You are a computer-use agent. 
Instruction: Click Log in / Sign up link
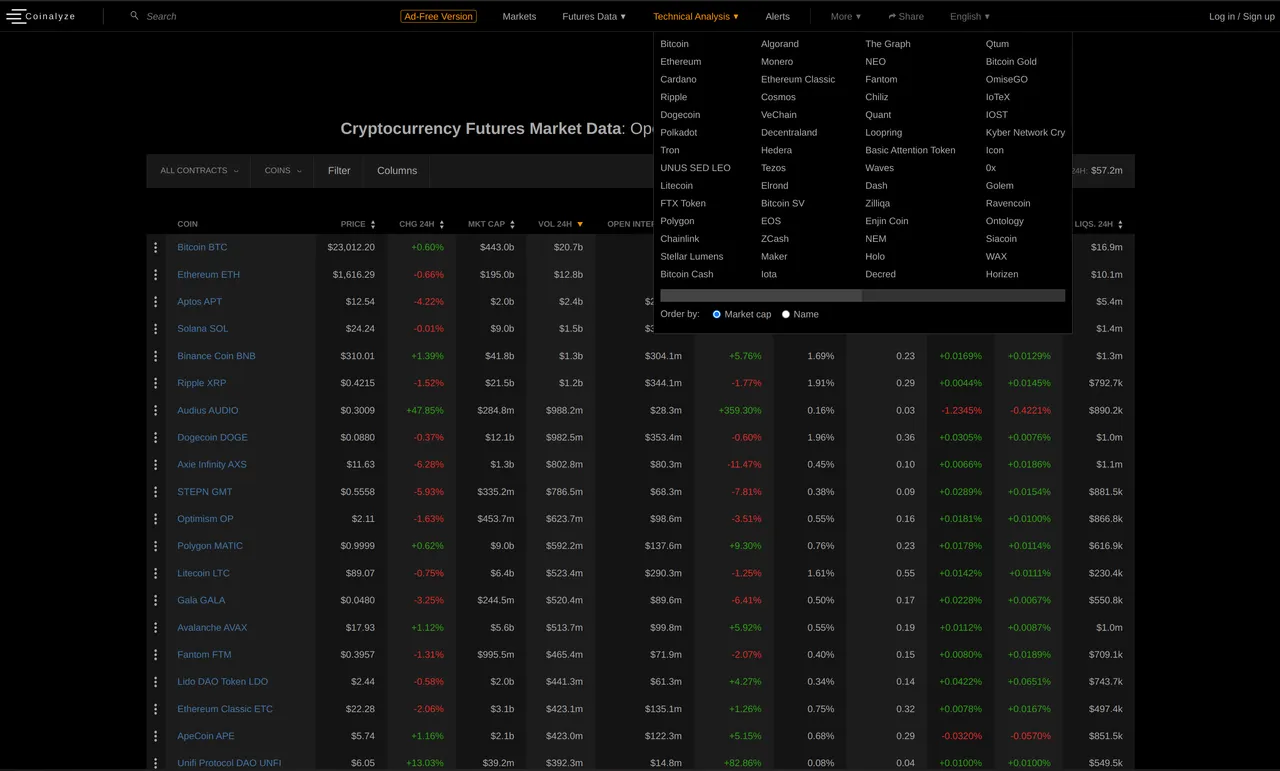pyautogui.click(x=1242, y=16)
